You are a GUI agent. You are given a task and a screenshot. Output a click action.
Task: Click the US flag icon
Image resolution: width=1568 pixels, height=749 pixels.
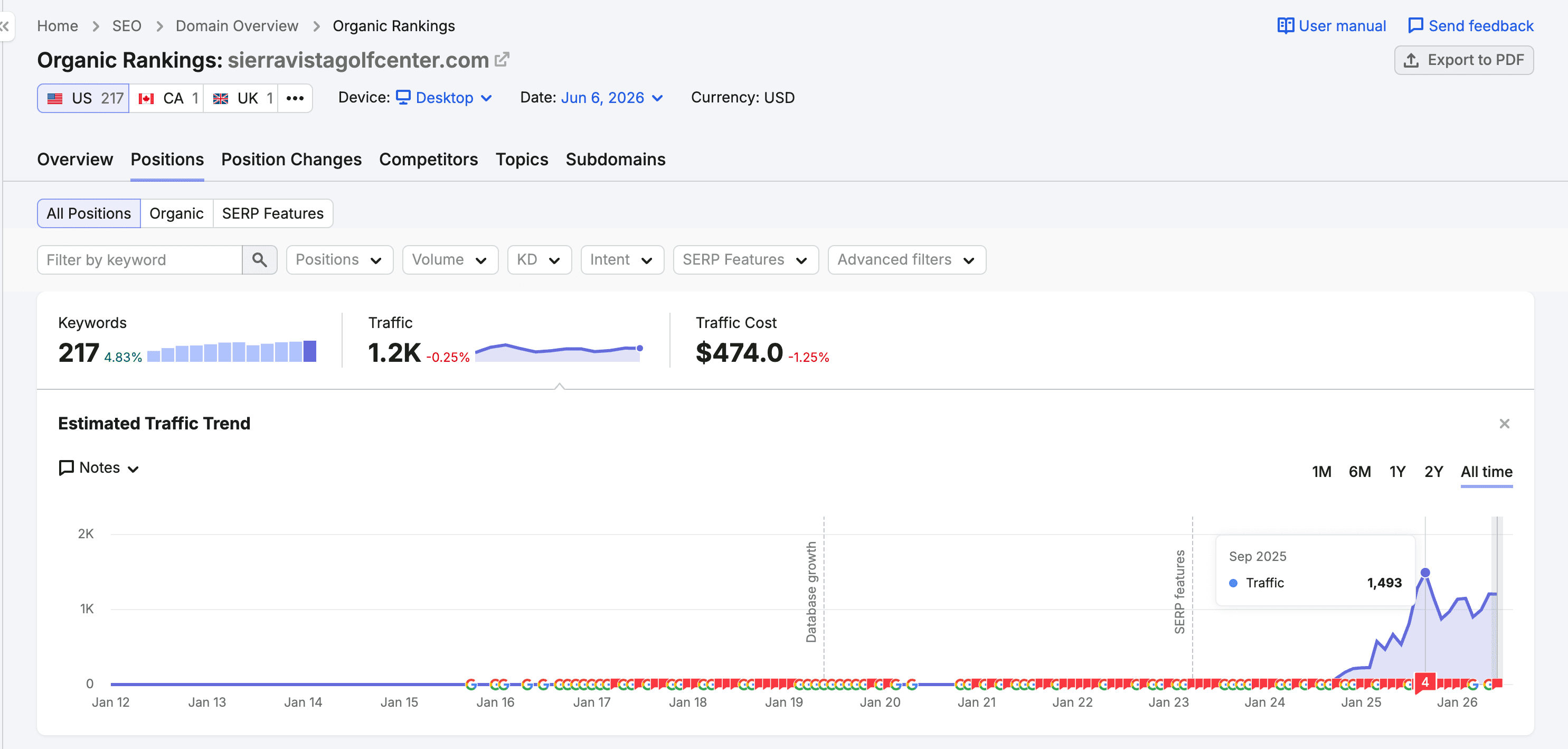click(55, 98)
